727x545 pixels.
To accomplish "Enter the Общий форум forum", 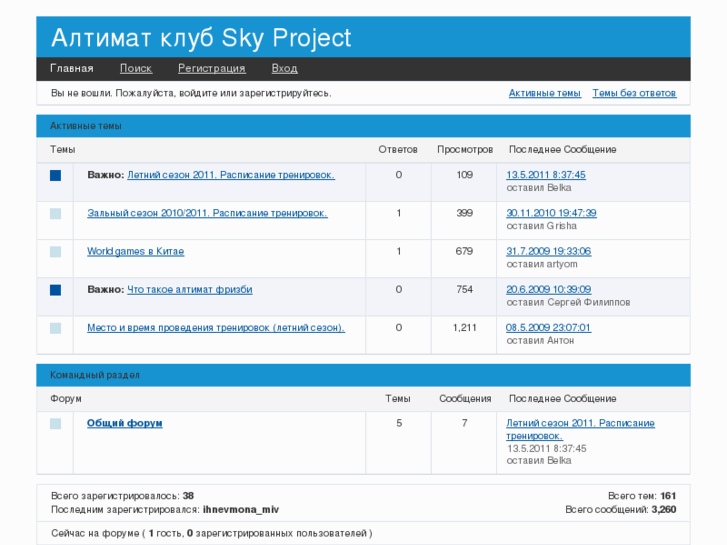I will point(124,423).
